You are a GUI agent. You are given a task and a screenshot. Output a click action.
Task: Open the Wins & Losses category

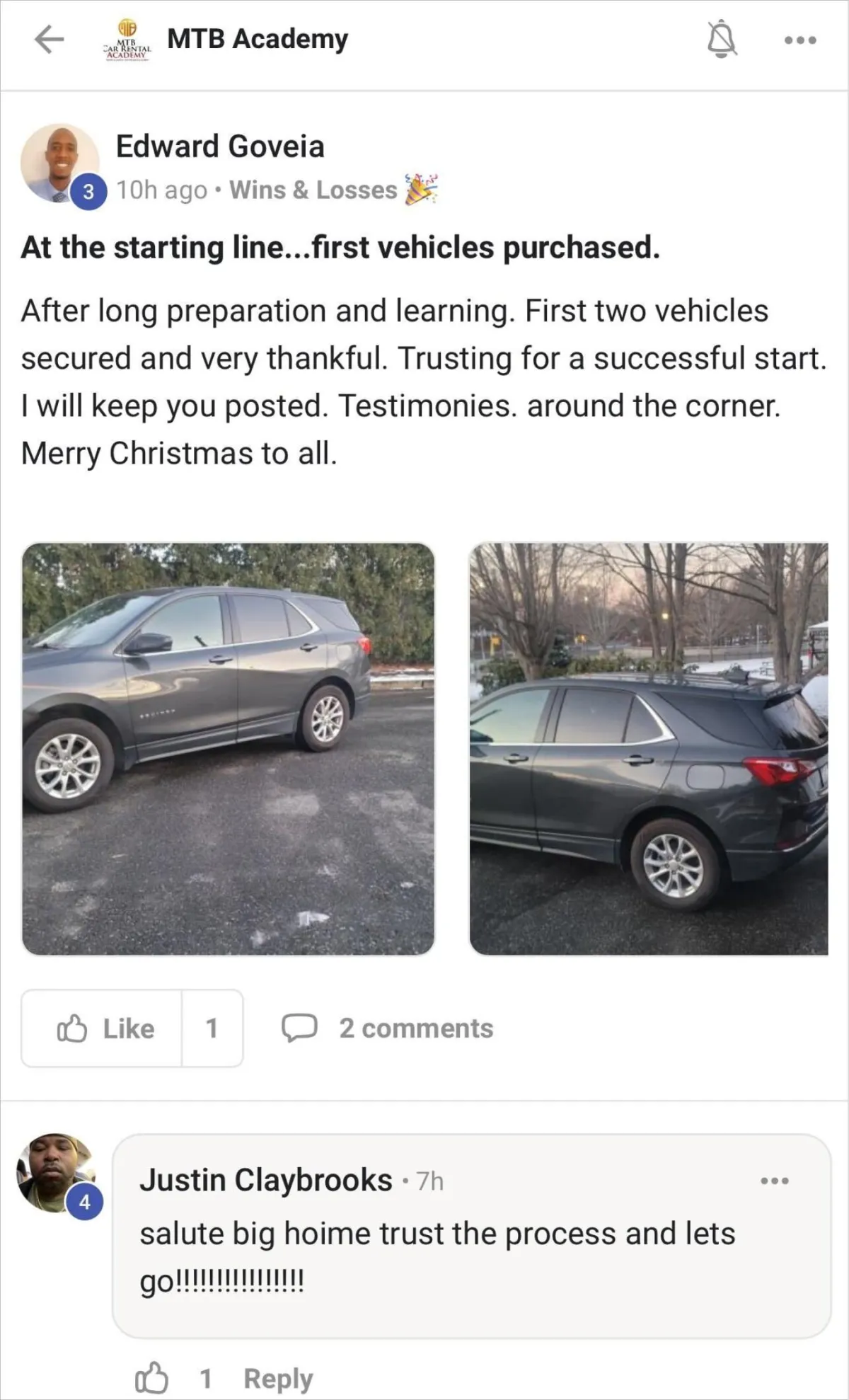coord(313,190)
